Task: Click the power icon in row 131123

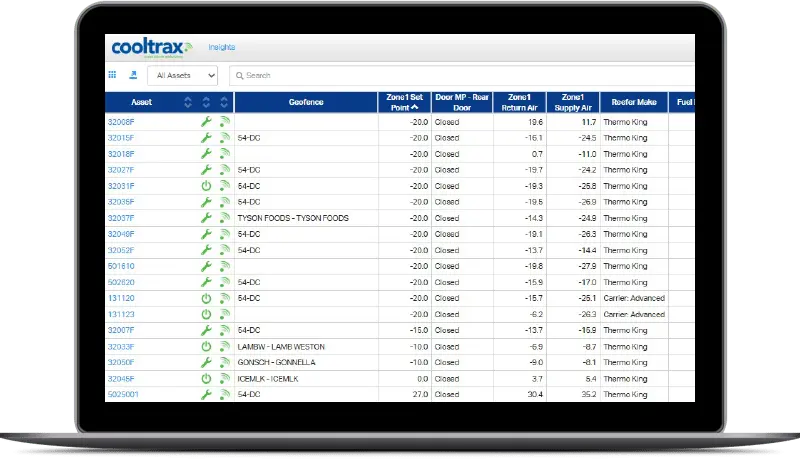Action: click(x=206, y=314)
